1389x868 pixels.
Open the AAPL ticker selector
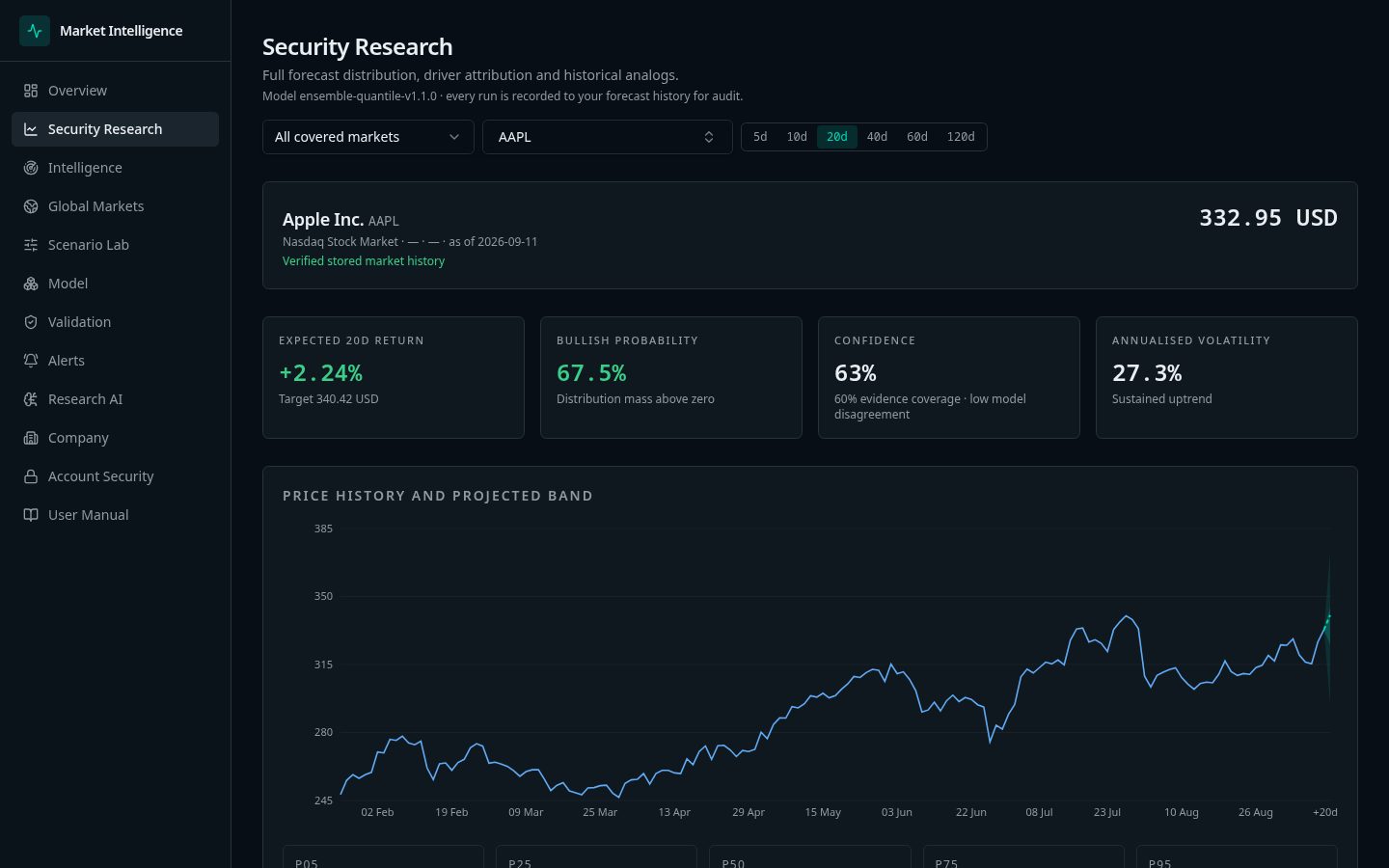[607, 137]
